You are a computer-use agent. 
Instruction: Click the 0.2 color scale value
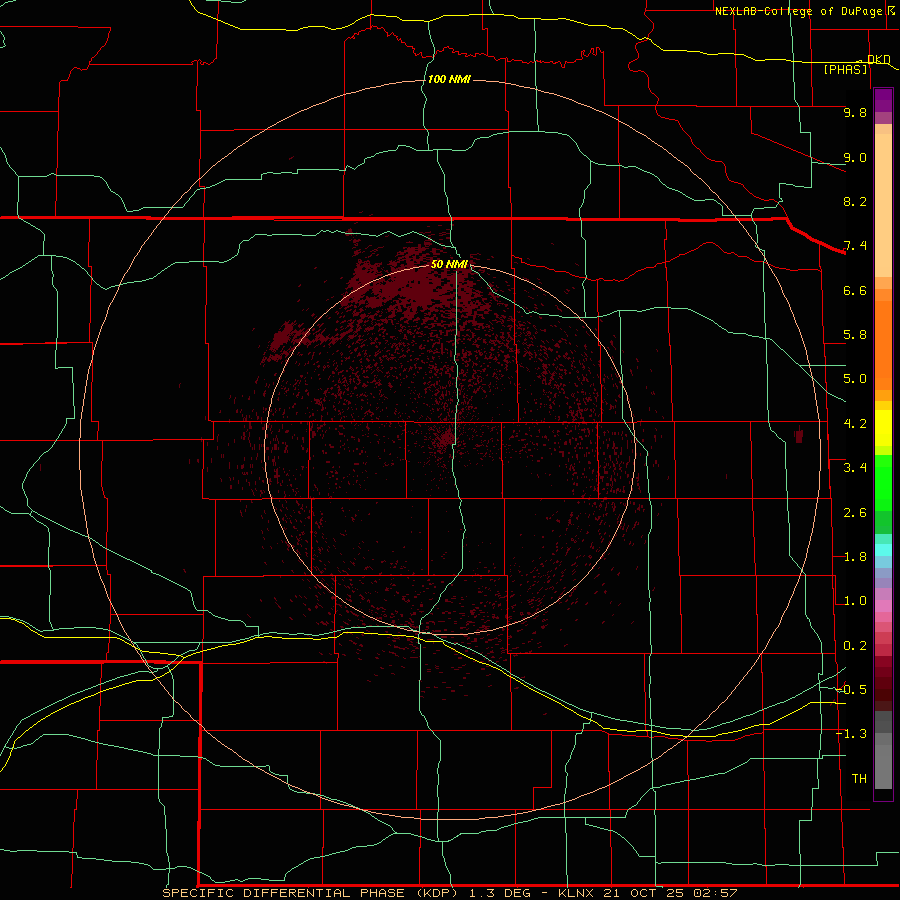[x=855, y=646]
